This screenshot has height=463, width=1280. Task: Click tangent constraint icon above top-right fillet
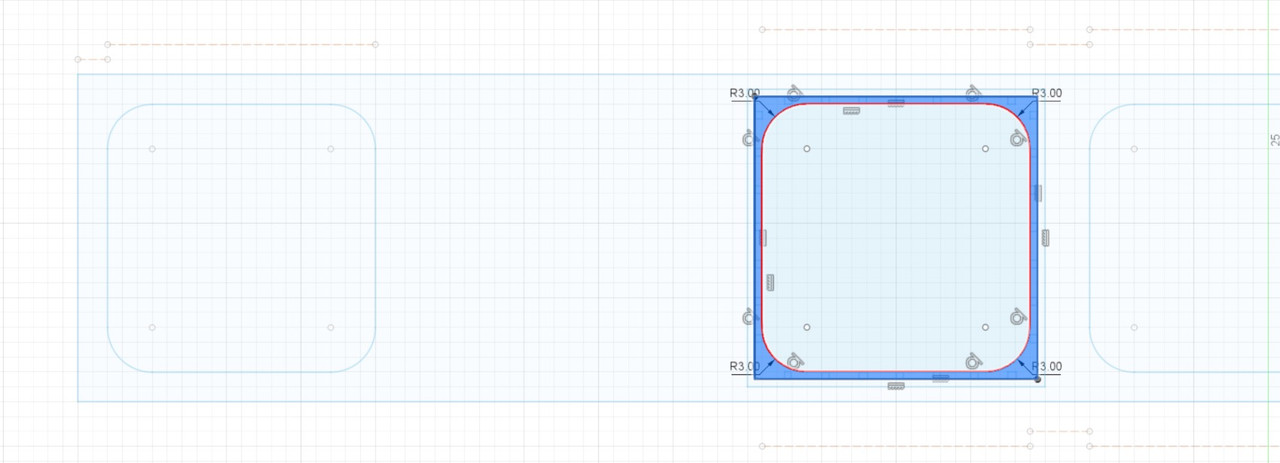[x=973, y=93]
